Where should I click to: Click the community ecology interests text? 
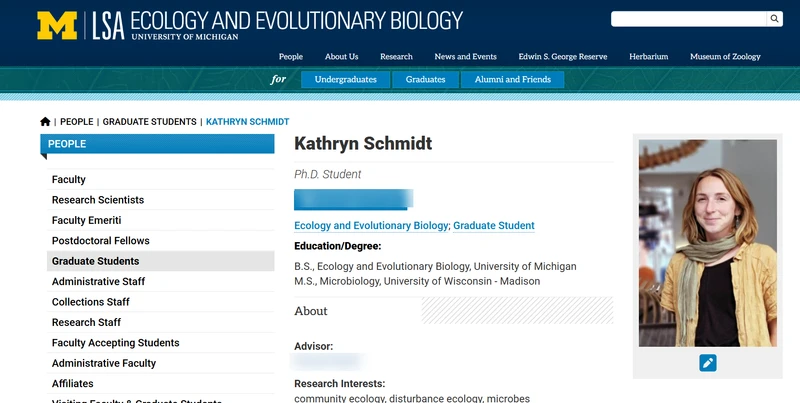click(x=412, y=398)
